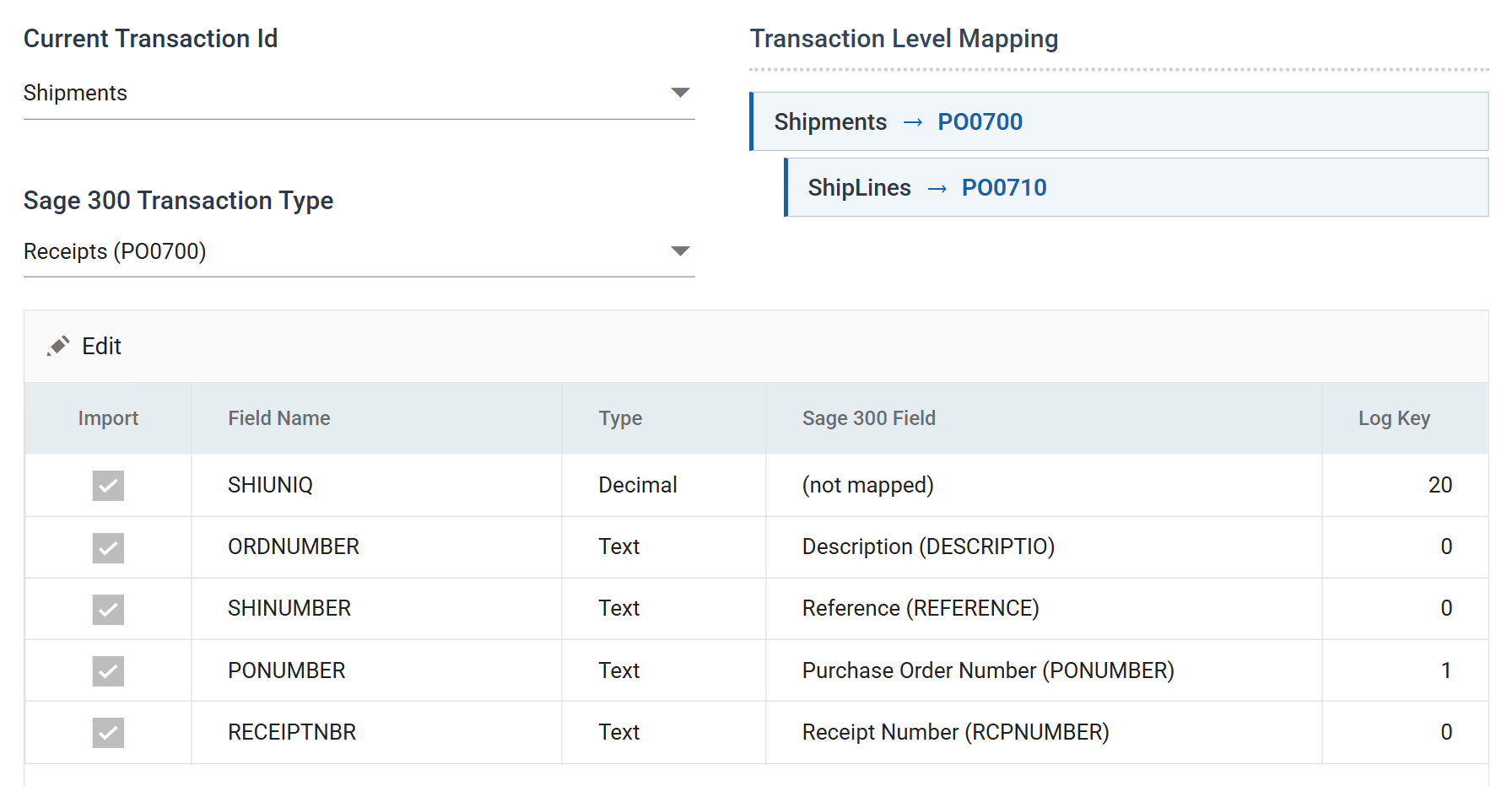Click the Purchase Order Number (PONUMBER) cell
This screenshot has height=786, width=1512.
[x=1044, y=670]
